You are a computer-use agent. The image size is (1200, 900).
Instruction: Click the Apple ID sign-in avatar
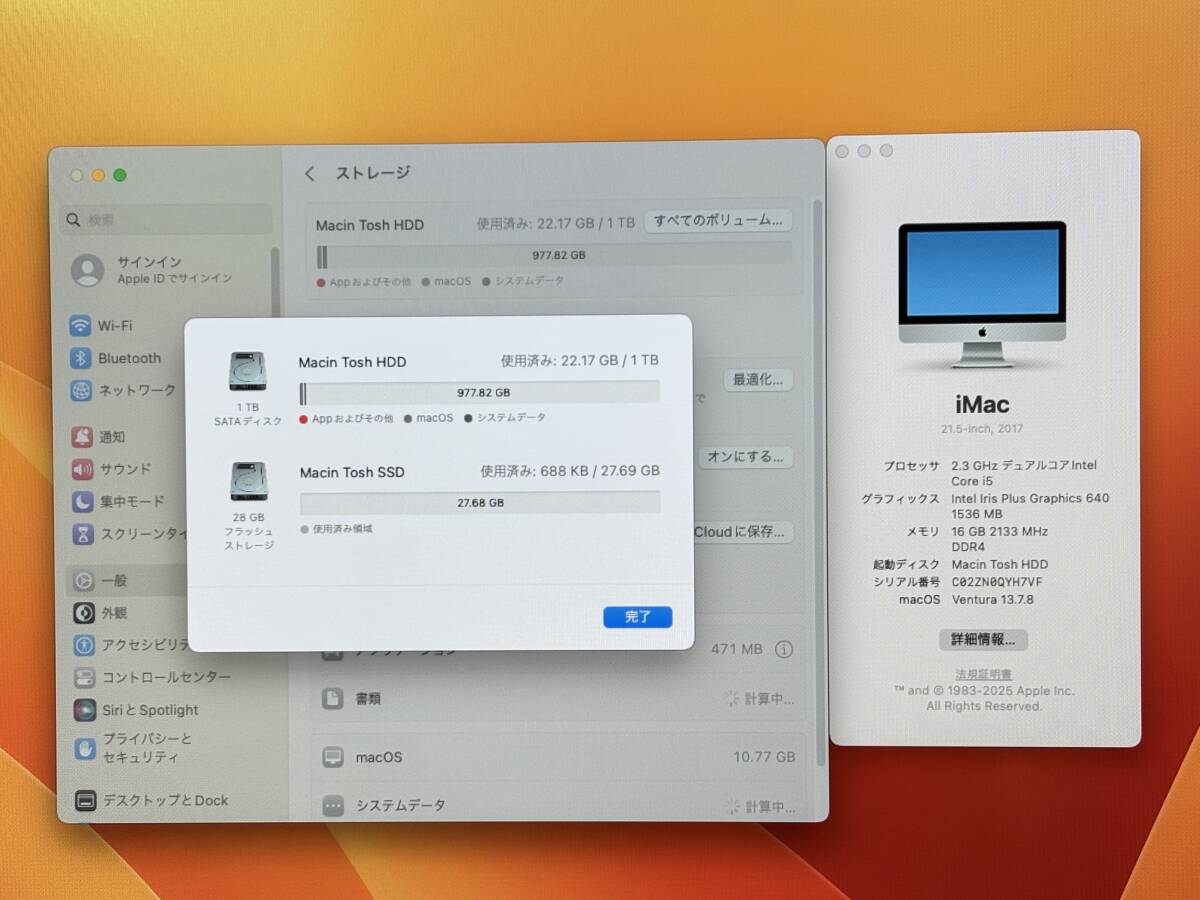(x=88, y=270)
